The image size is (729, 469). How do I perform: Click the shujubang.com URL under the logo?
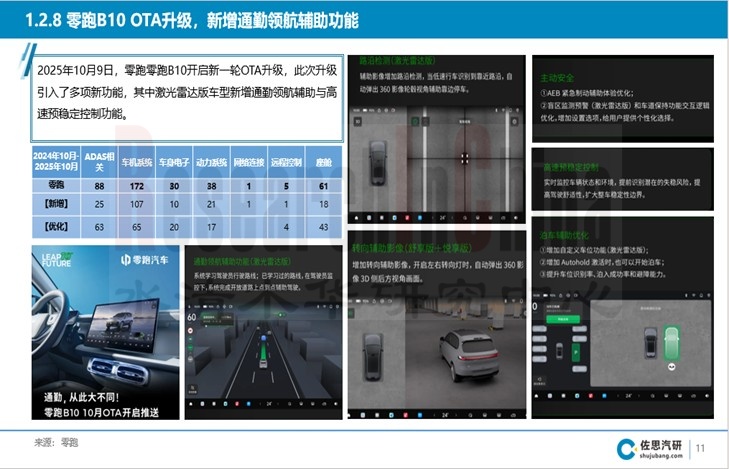point(661,456)
